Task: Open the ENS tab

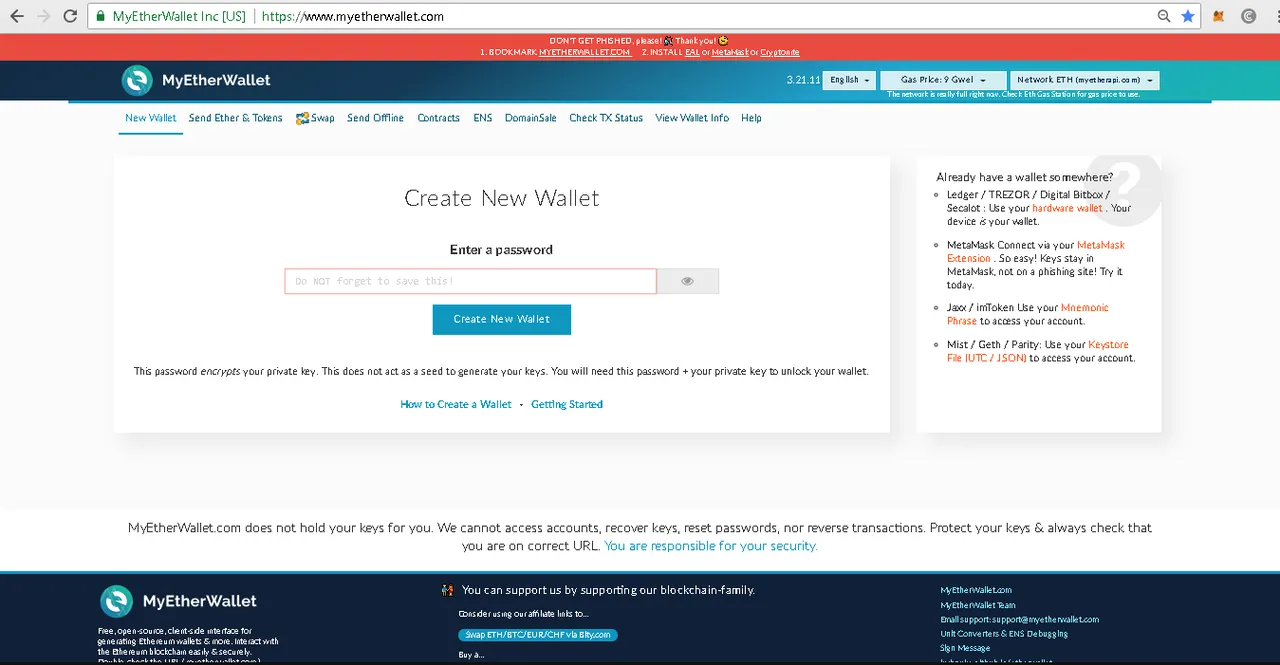Action: pos(482,118)
